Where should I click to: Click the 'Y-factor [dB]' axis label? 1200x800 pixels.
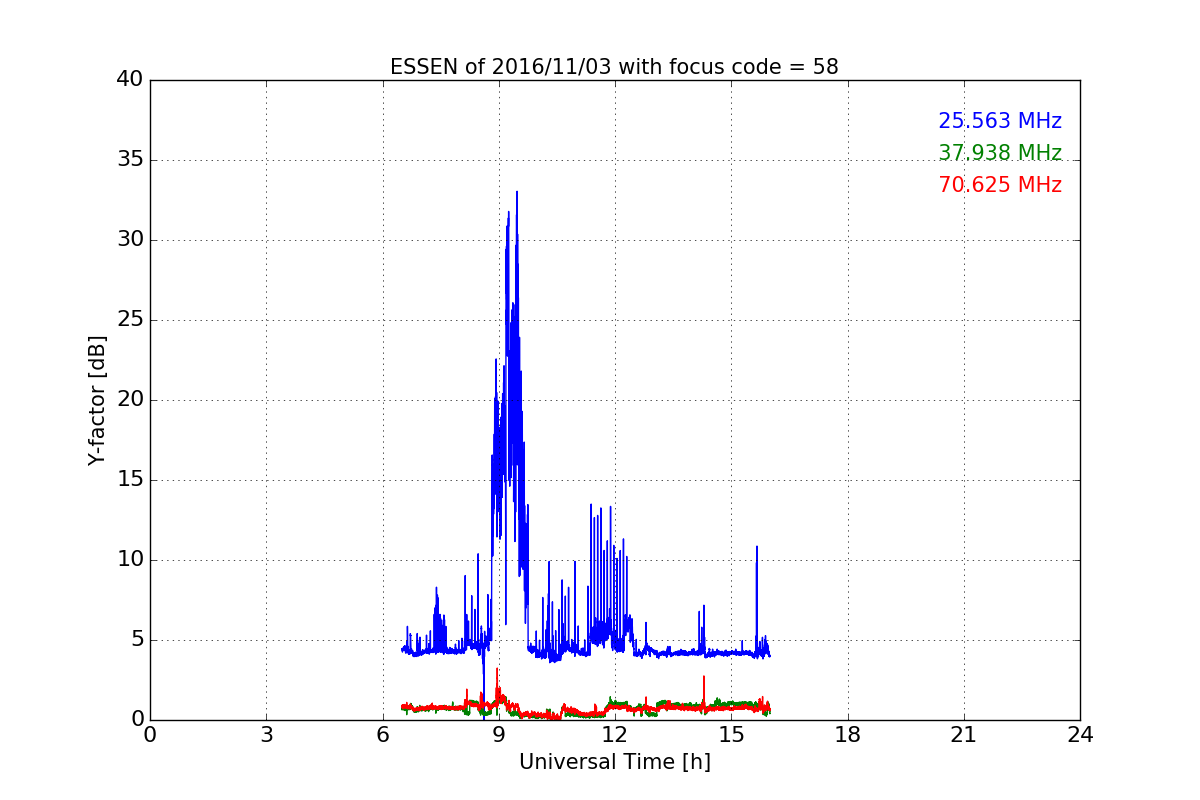97,400
